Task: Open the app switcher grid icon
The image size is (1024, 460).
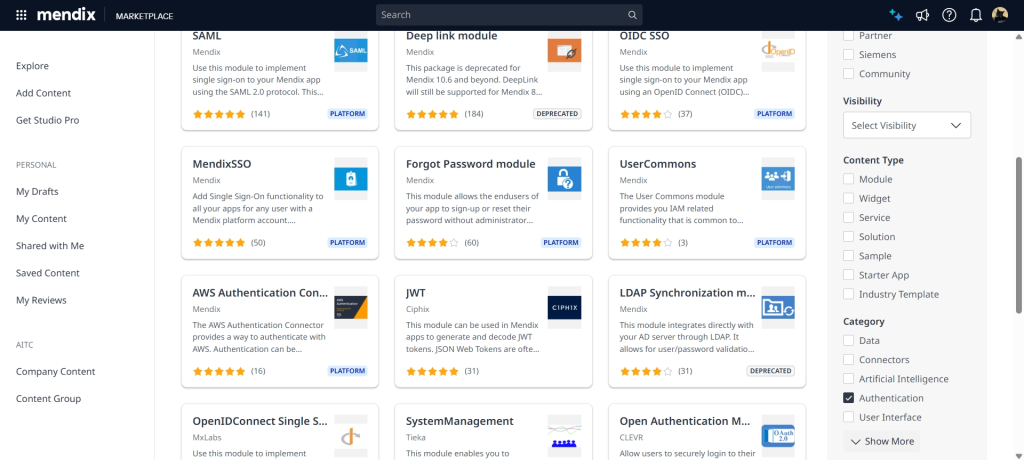Action: [x=21, y=15]
